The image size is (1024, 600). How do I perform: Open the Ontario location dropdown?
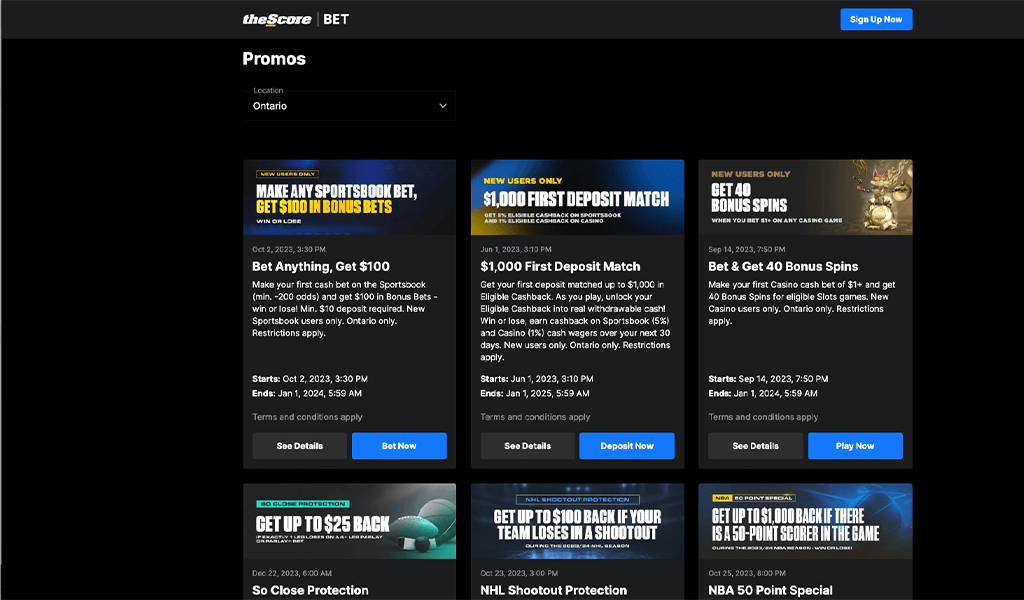point(349,105)
